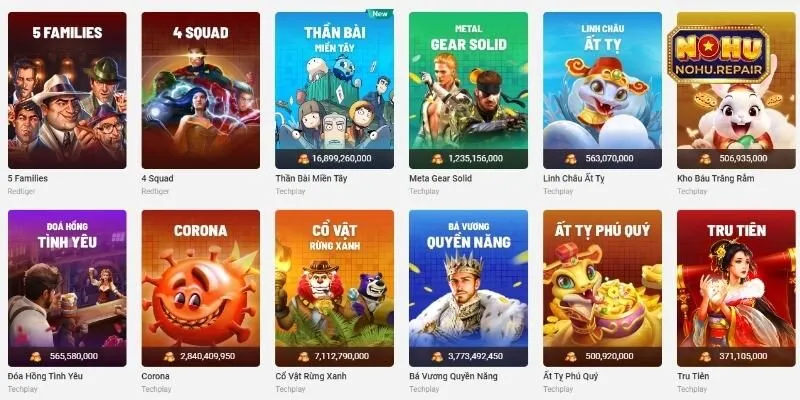800x400 pixels.
Task: Click the jackpot coin icon beside 7,112,790,000
Action: (x=304, y=357)
